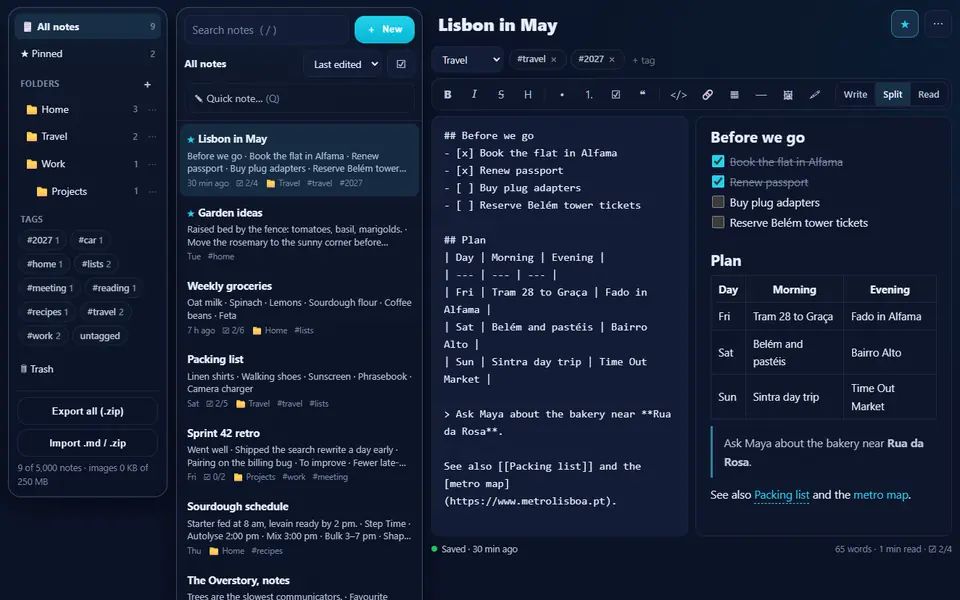Switch to Write mode

[855, 94]
